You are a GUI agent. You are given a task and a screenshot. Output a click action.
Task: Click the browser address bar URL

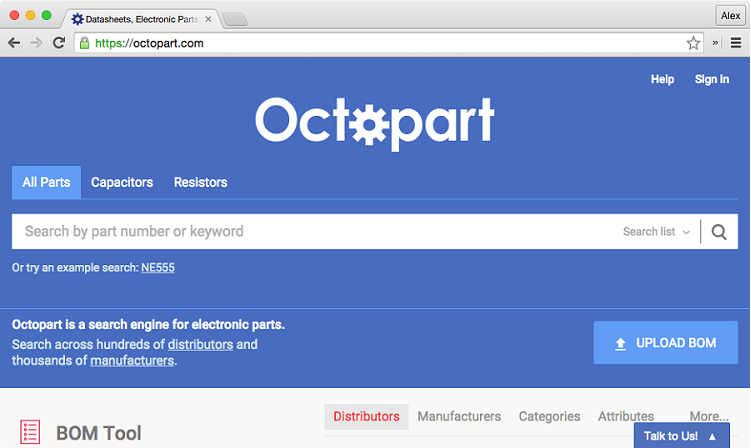click(149, 43)
